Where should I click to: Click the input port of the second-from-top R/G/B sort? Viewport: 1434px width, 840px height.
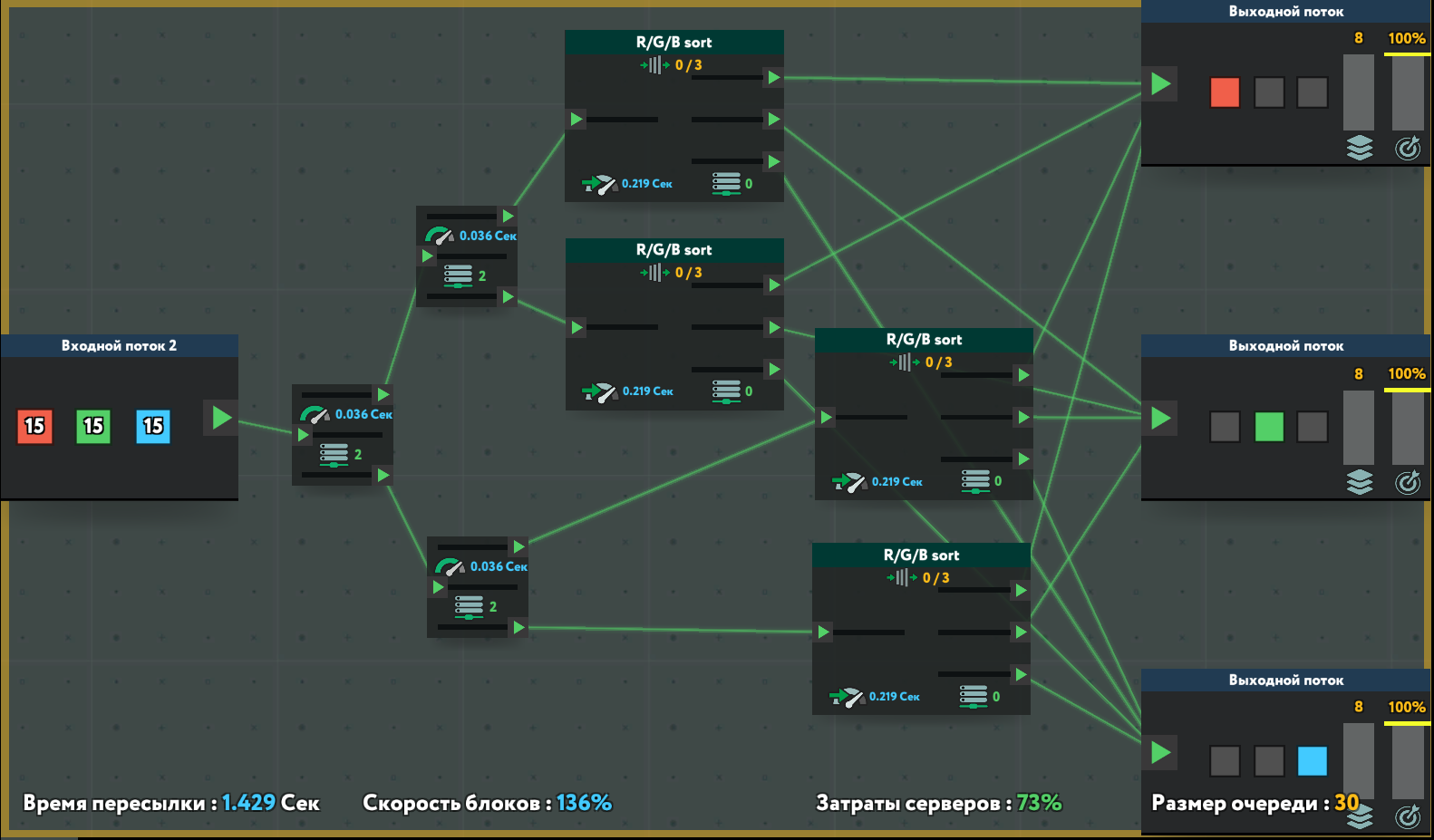coord(577,327)
